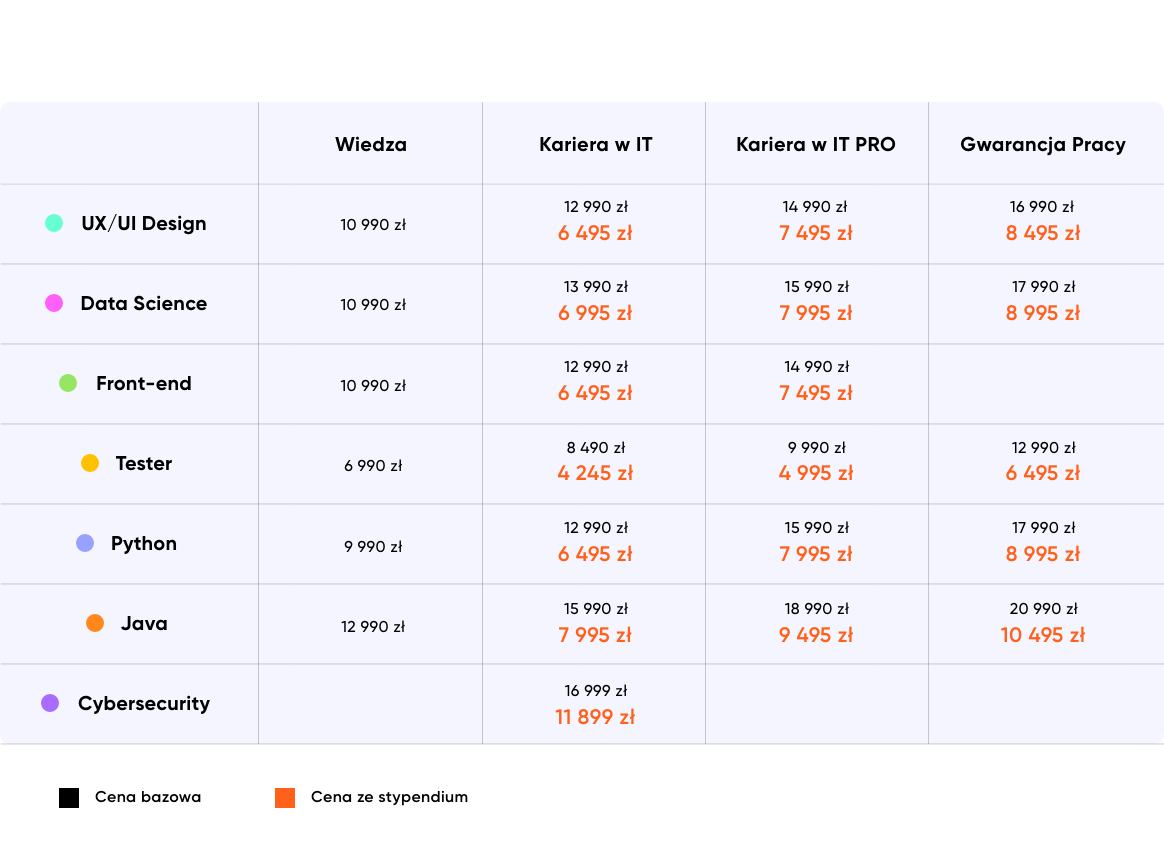Click the Java row label
The width and height of the screenshot is (1164, 845).
[x=144, y=623]
